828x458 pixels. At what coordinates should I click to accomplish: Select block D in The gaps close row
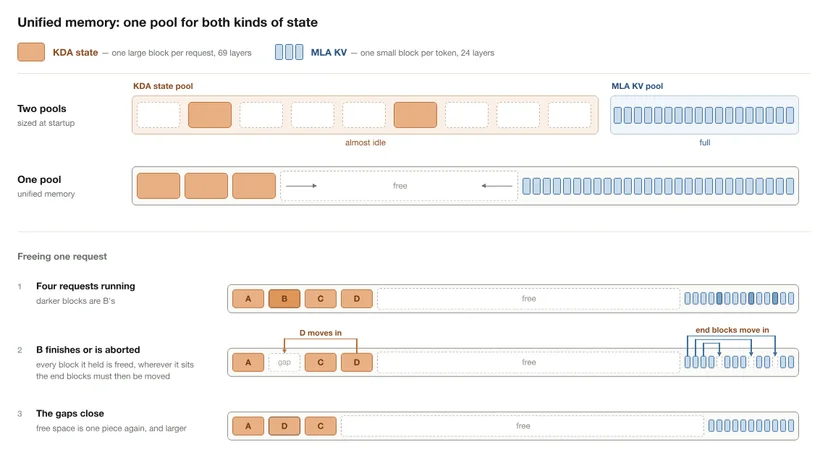point(284,426)
